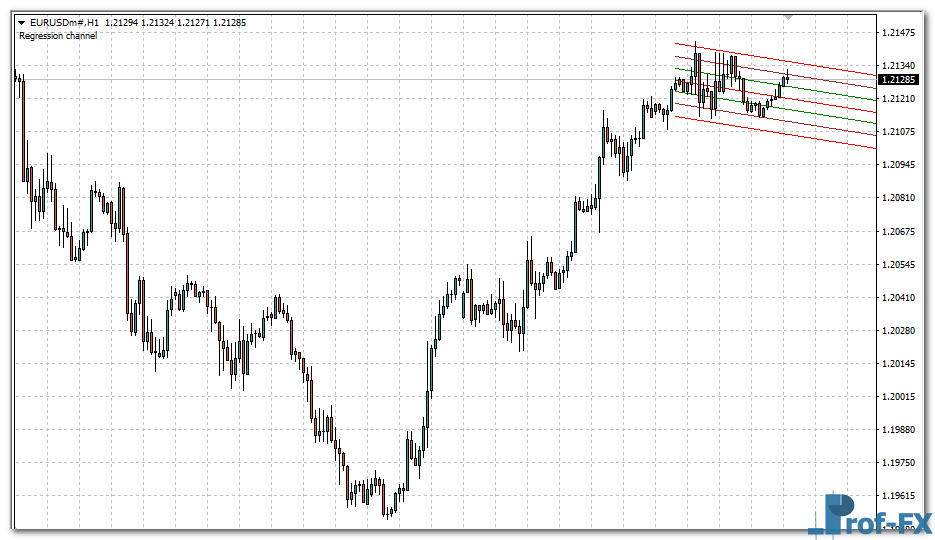Select the Regression channel indicator label
The image size is (935, 540).
(58, 36)
